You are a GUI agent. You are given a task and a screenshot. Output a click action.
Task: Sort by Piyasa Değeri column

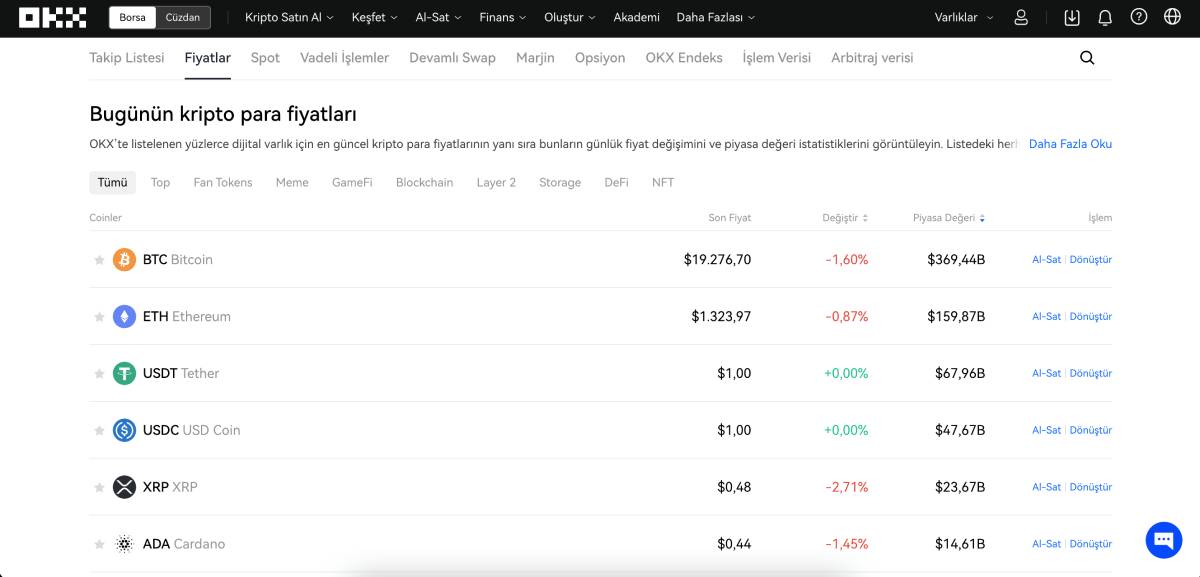(x=949, y=218)
